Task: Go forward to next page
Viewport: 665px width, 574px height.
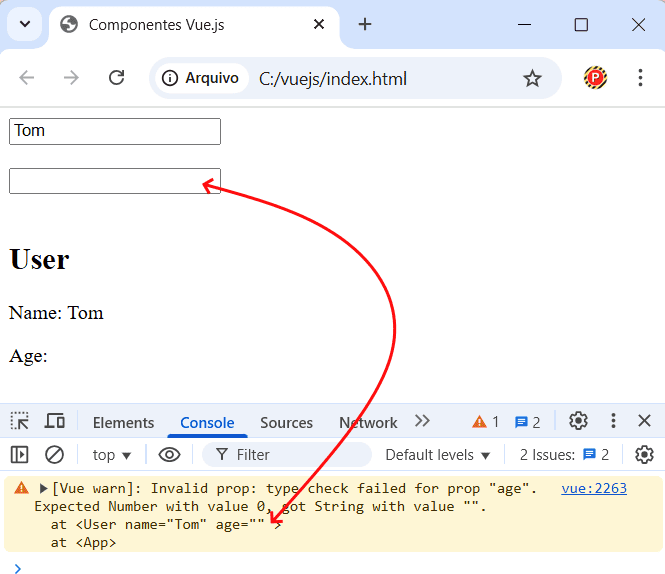Action: coord(71,78)
